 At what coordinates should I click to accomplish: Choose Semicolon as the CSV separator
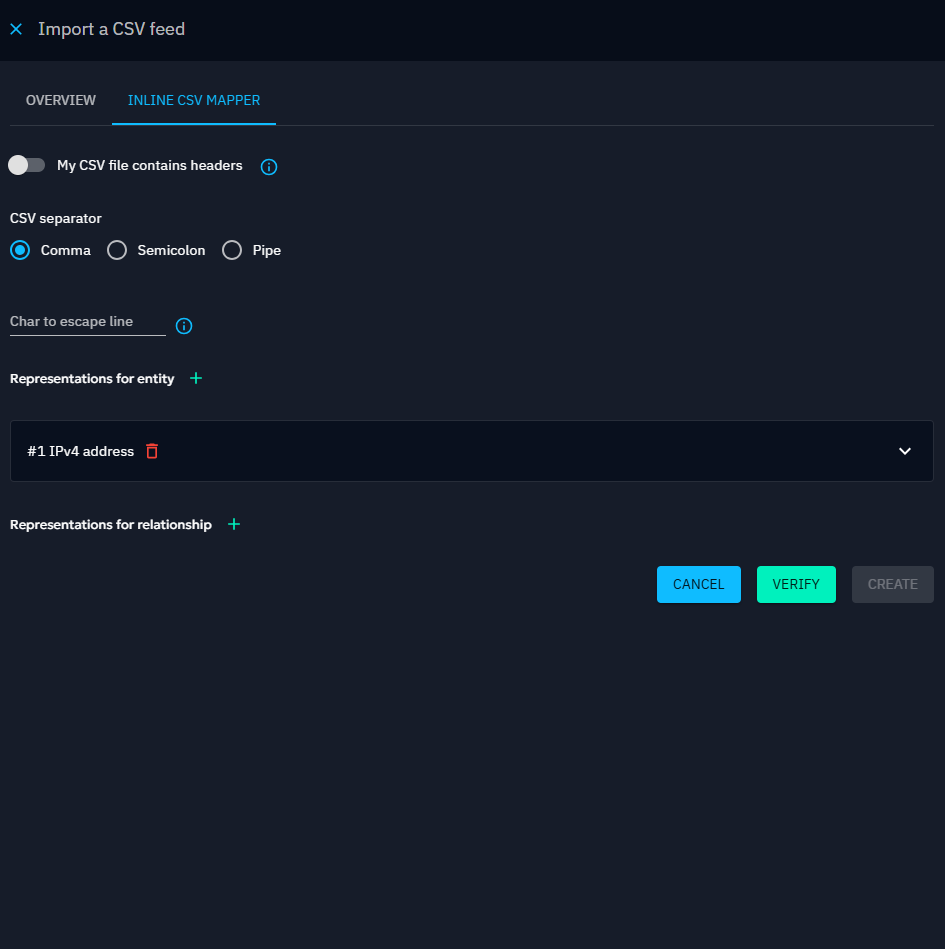117,251
